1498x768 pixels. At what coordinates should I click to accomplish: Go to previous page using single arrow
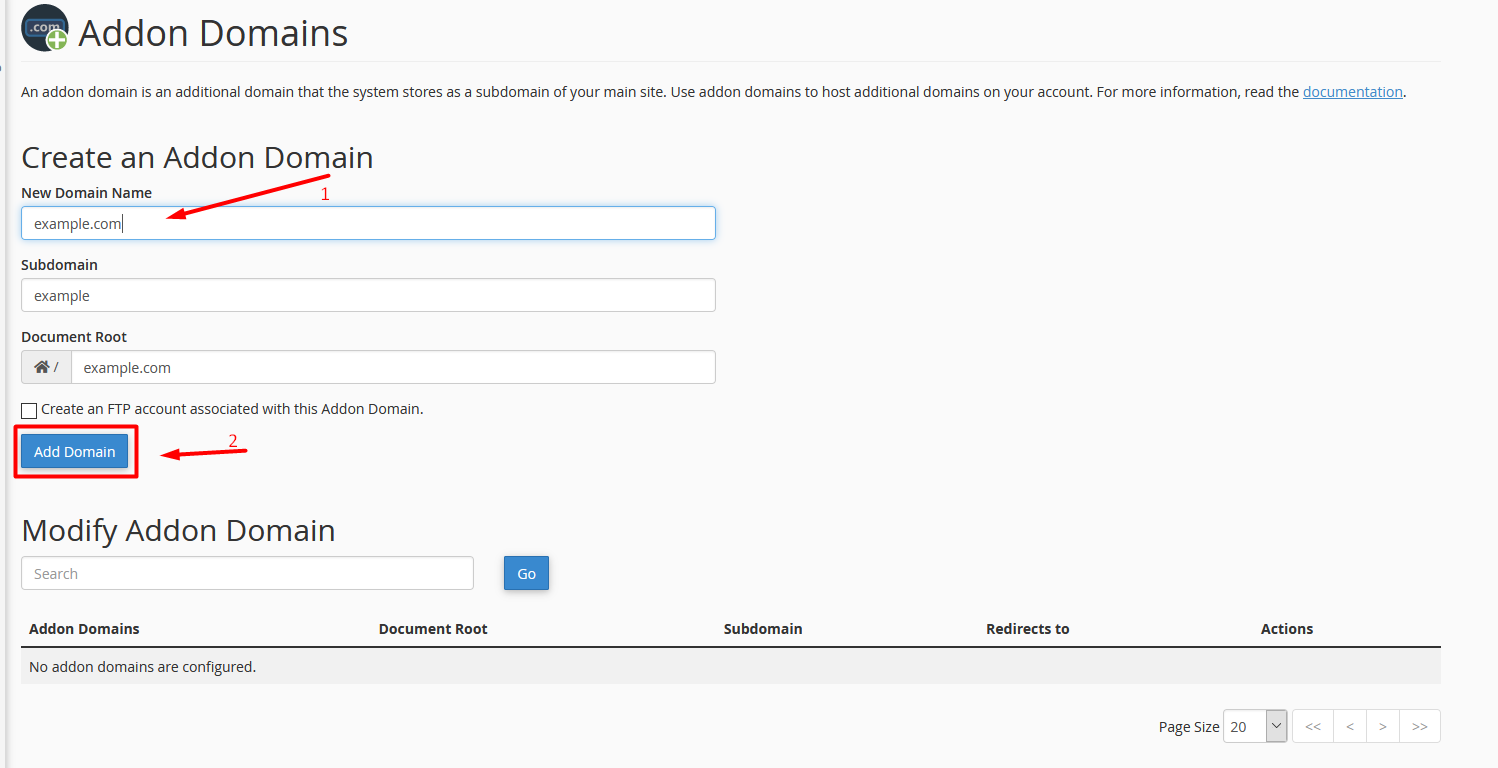1349,727
